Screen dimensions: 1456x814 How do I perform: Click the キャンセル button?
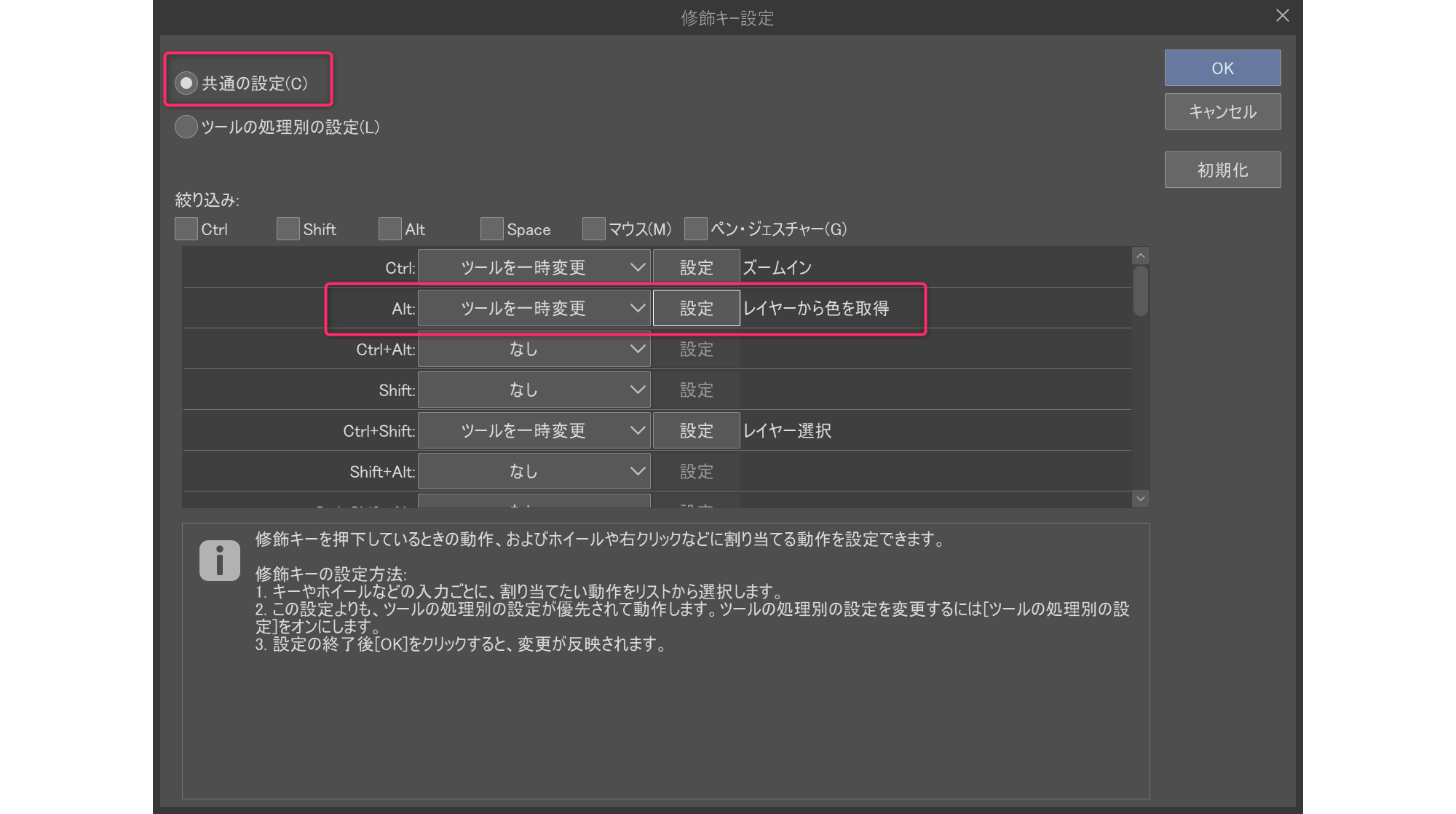pos(1222,111)
